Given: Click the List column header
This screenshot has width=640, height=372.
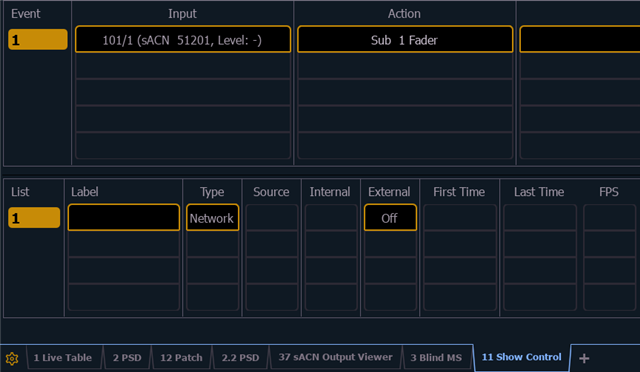Looking at the screenshot, I should [20, 192].
